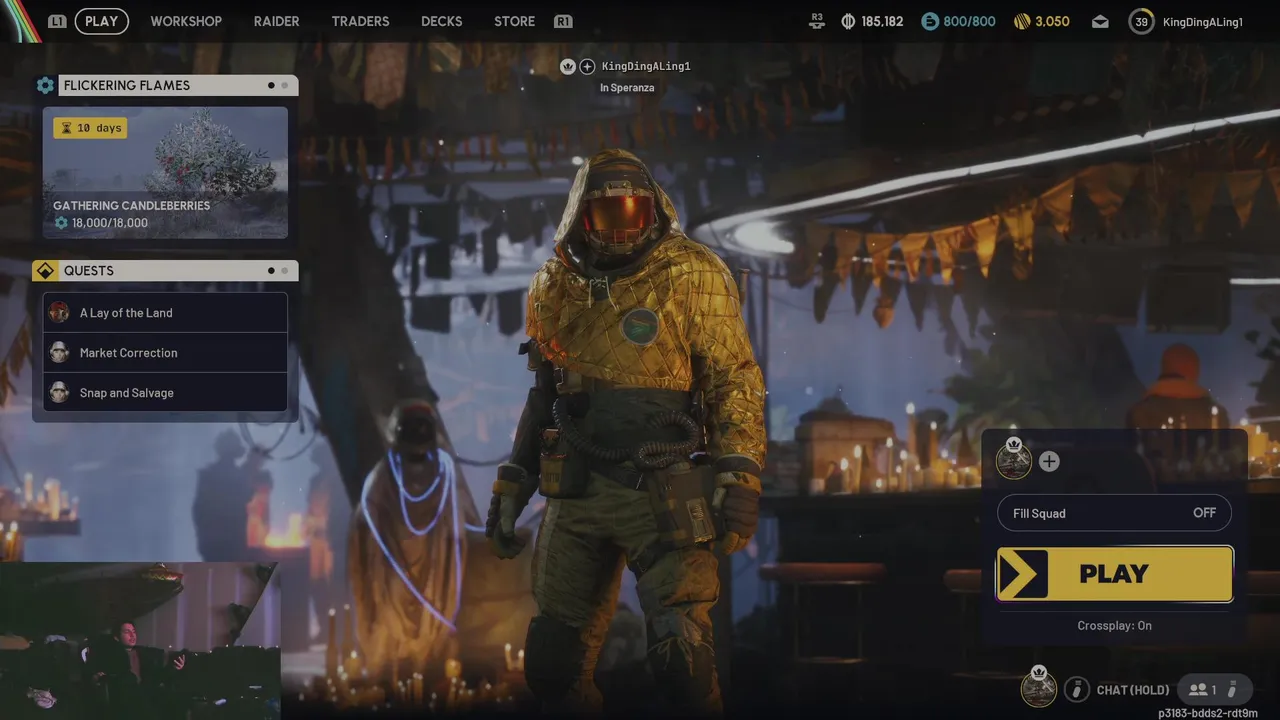Start matchmaking with the yellow PLAY button
The height and width of the screenshot is (720, 1280).
1114,574
